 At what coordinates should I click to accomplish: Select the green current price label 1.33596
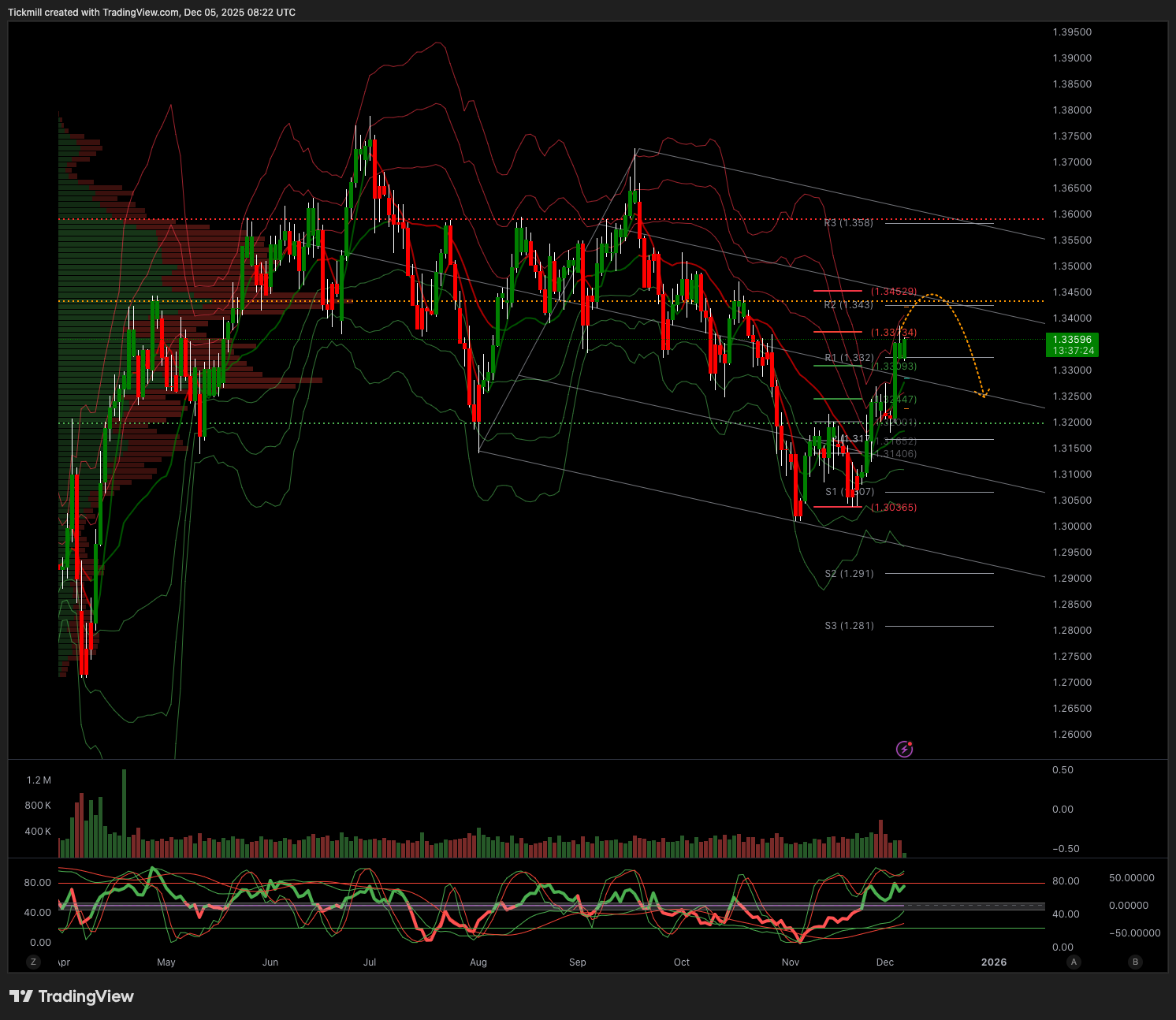coord(1071,344)
